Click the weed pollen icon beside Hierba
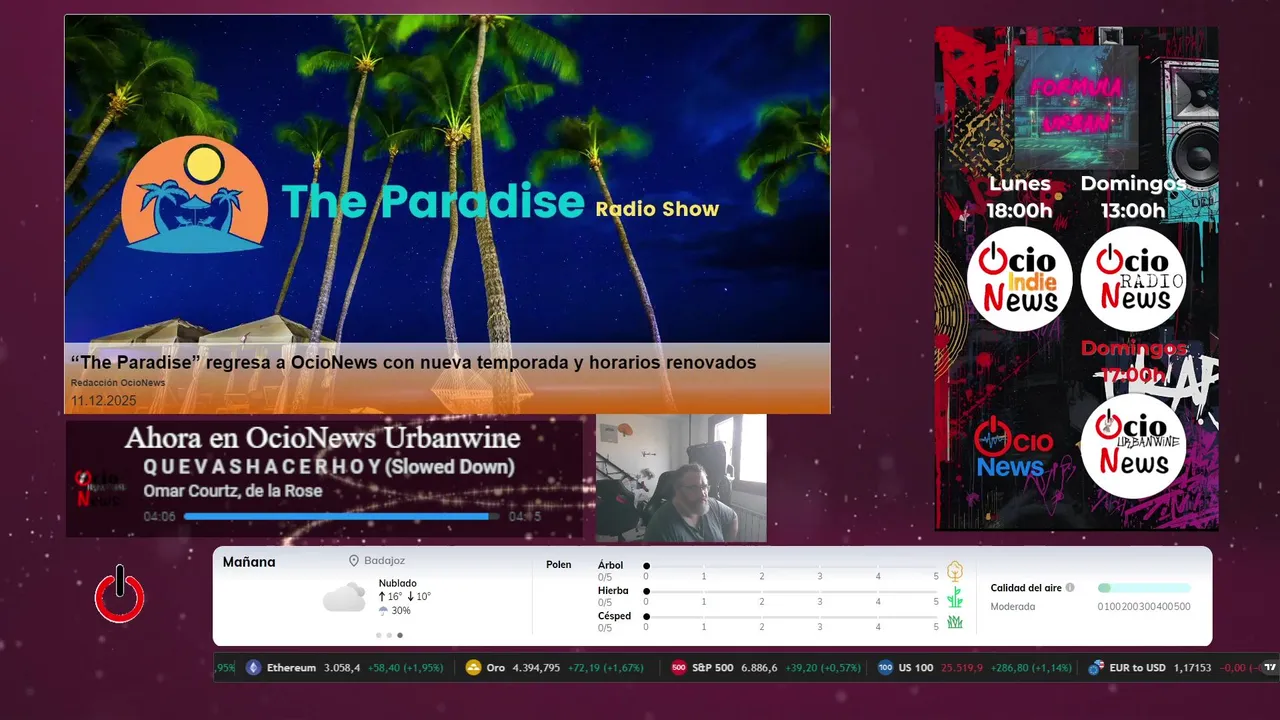This screenshot has width=1280, height=720. click(x=955, y=597)
